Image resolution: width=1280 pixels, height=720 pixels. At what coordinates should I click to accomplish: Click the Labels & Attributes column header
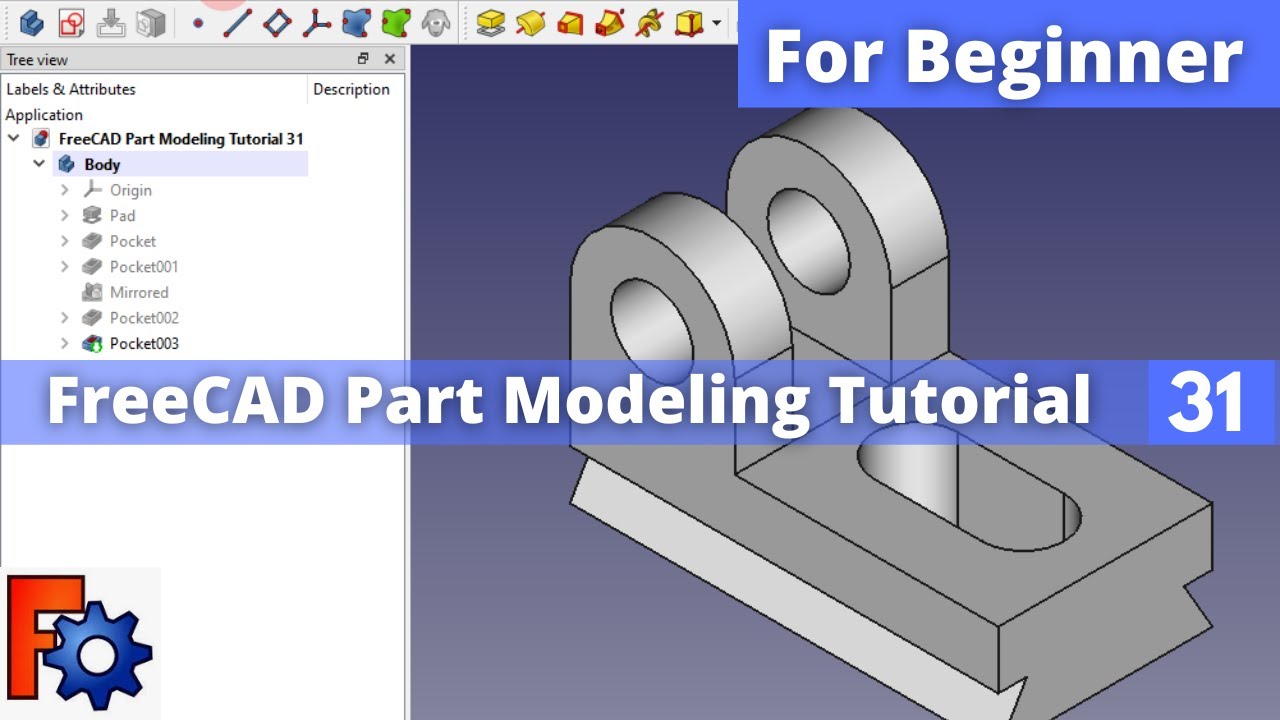[71, 89]
